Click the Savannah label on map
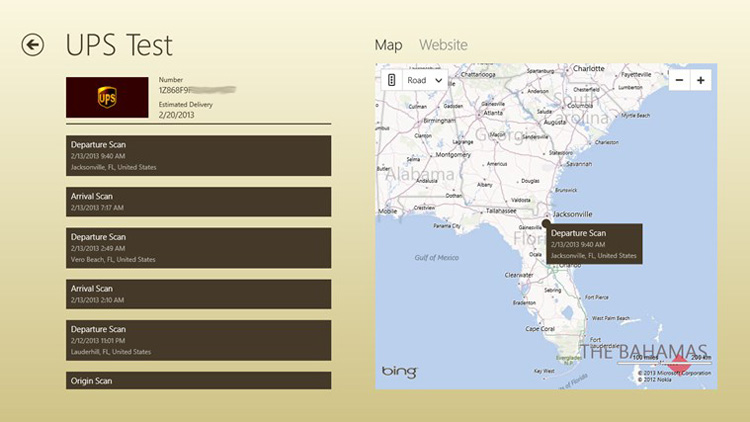750x422 pixels. 579,164
